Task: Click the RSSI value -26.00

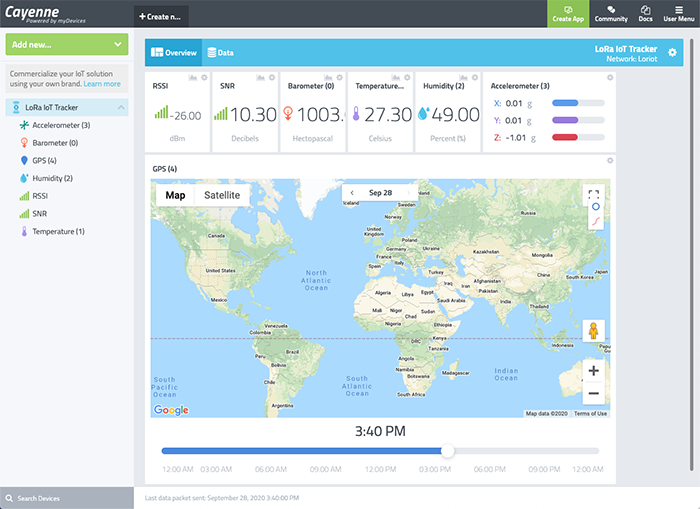Action: click(185, 116)
